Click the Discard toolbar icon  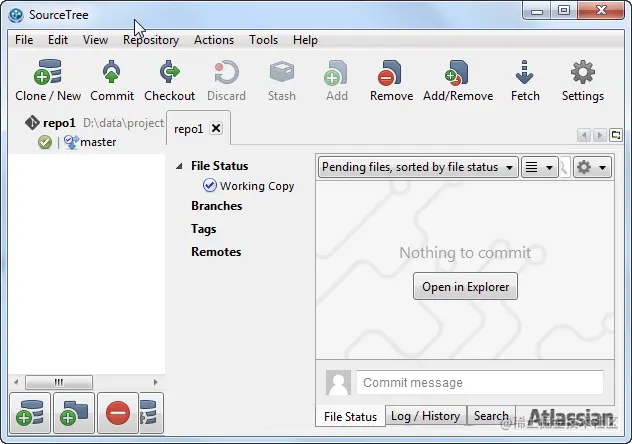[226, 72]
